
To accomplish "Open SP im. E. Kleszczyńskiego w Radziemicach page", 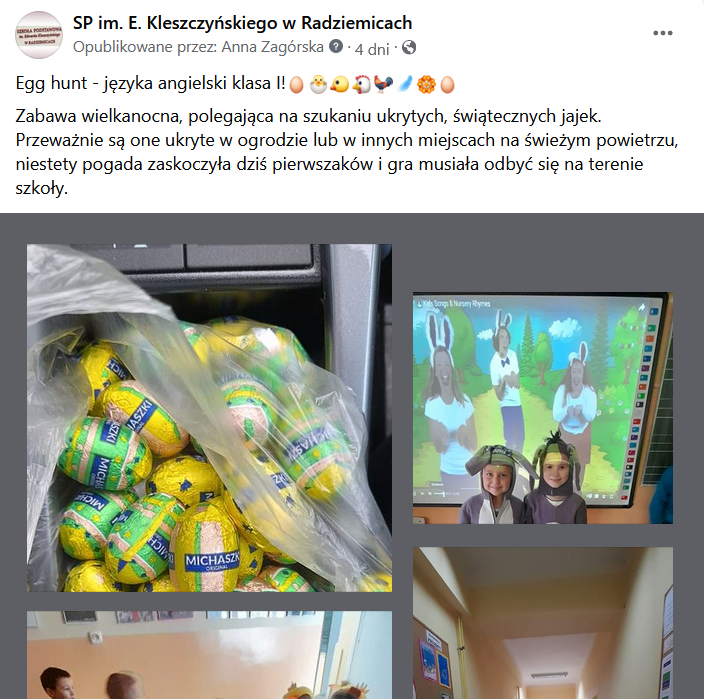I will click(242, 23).
